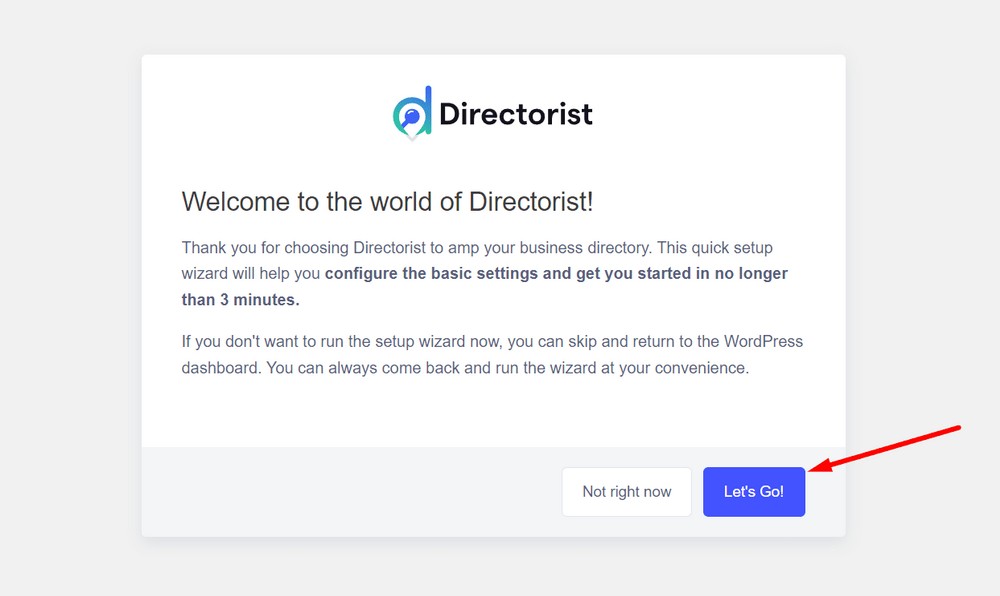Click the Directorist logo icon
Image resolution: width=1000 pixels, height=596 pixels.
412,113
